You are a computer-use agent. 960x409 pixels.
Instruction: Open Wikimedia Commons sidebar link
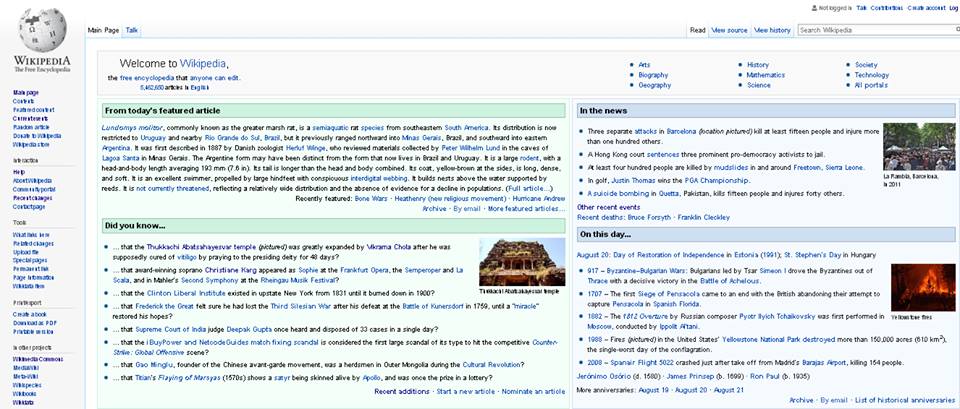click(x=38, y=359)
